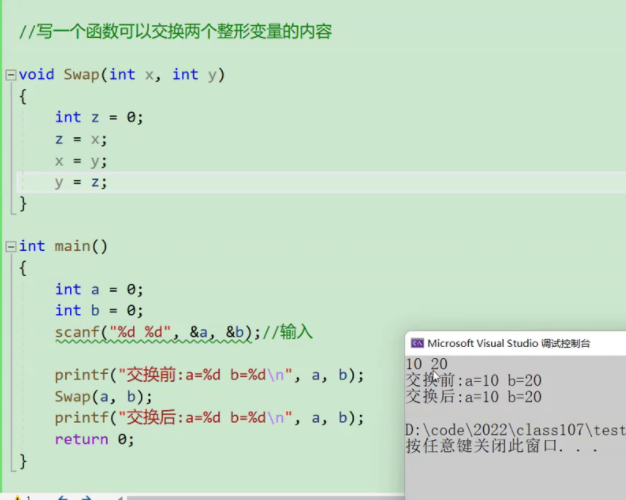Click the printf line containing '交换前'
This screenshot has height=500, width=626.
pyautogui.click(x=209, y=375)
